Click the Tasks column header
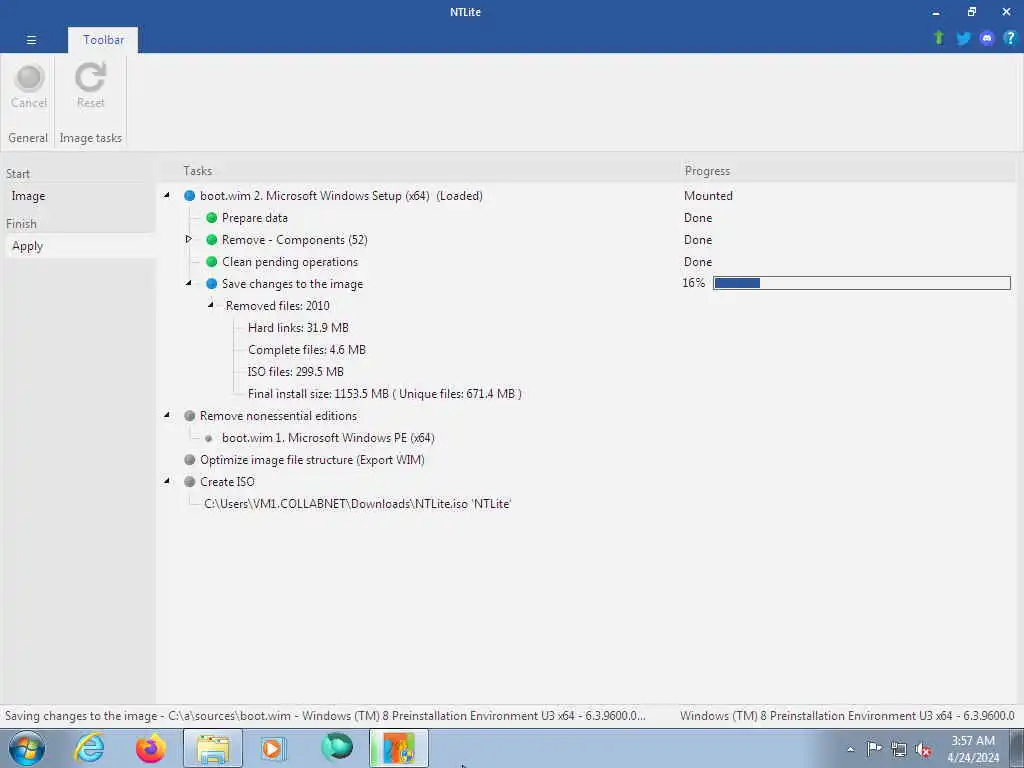 (198, 171)
